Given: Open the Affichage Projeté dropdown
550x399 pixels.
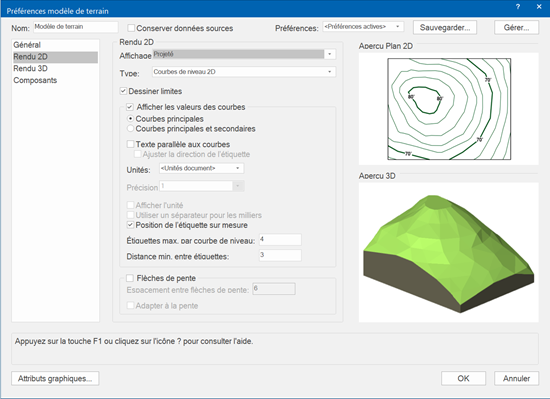Looking at the screenshot, I should pos(244,54).
